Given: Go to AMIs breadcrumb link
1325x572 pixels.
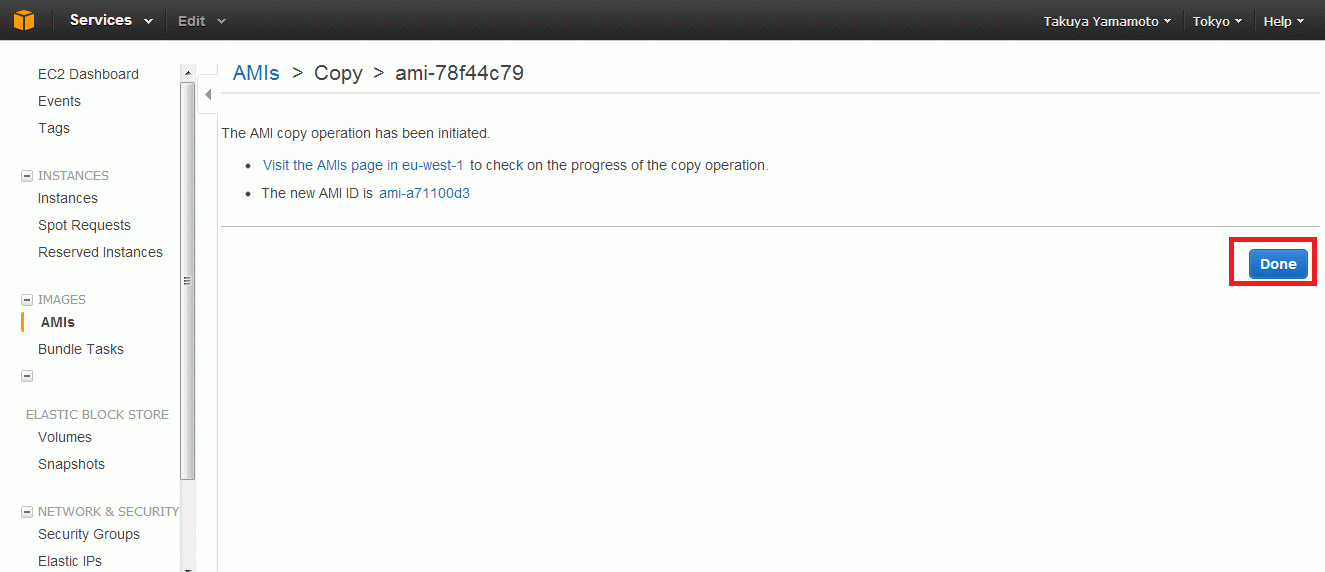Looking at the screenshot, I should coord(256,73).
